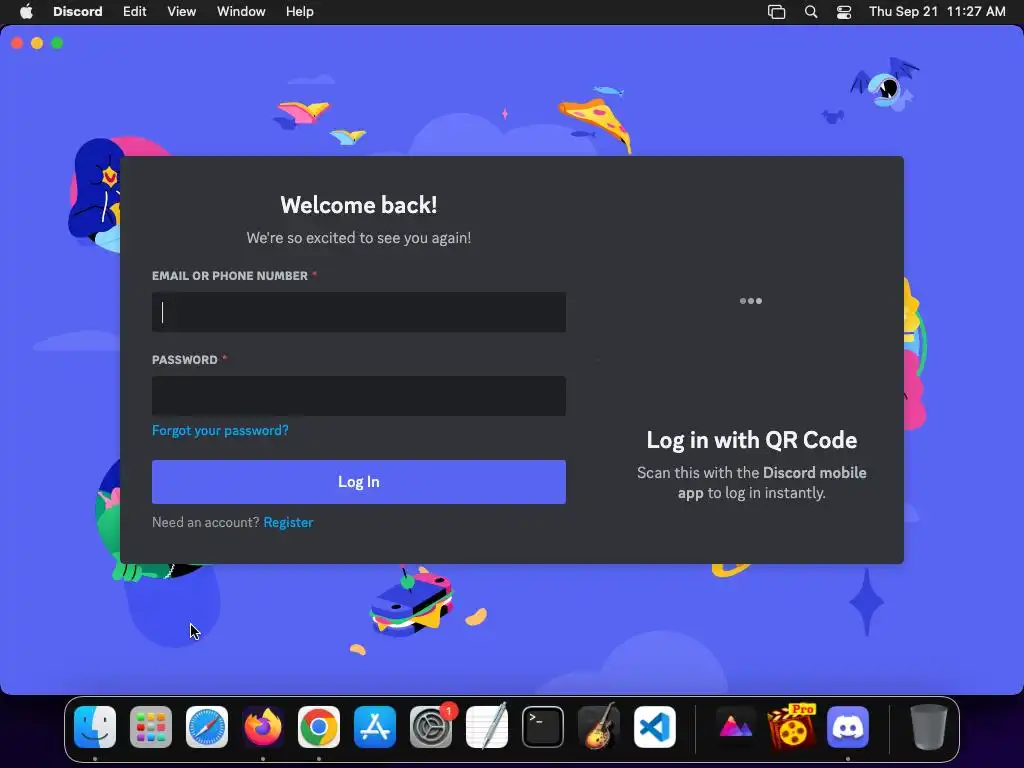Click the 'Log in with QR Code' heading

pos(752,440)
